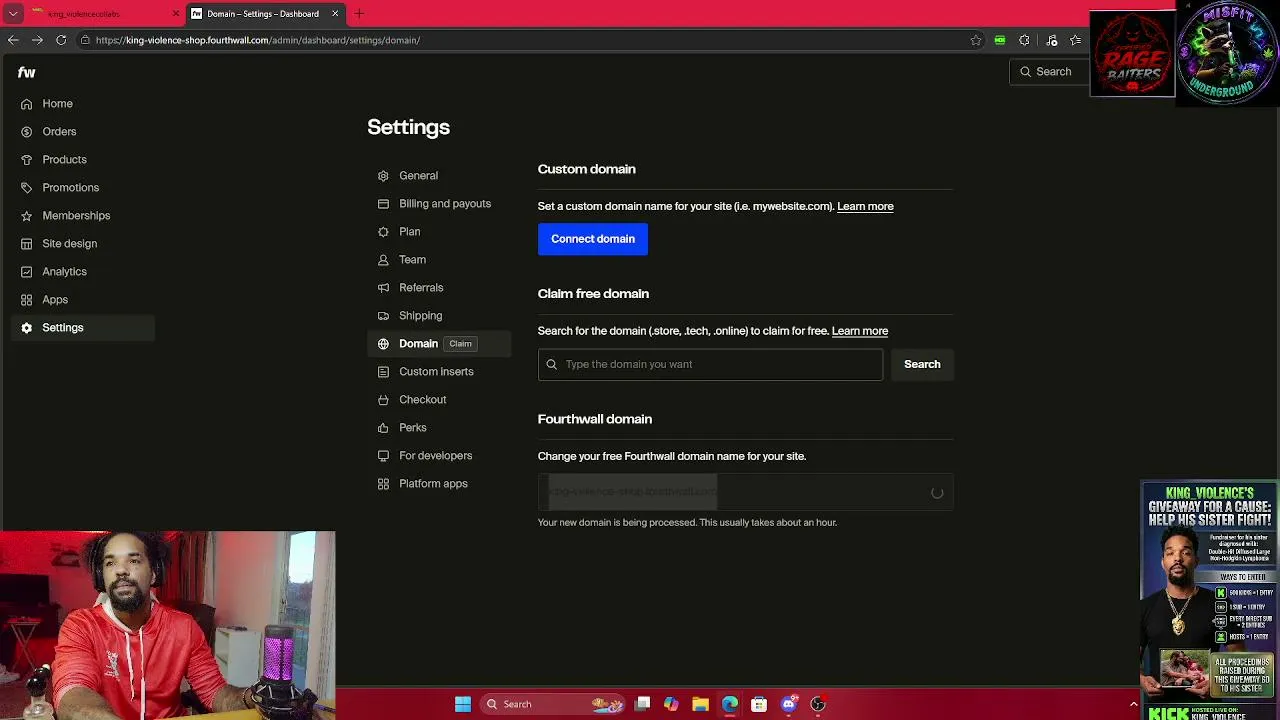Click the Checkout basket icon
The height and width of the screenshot is (720, 1280).
point(383,400)
